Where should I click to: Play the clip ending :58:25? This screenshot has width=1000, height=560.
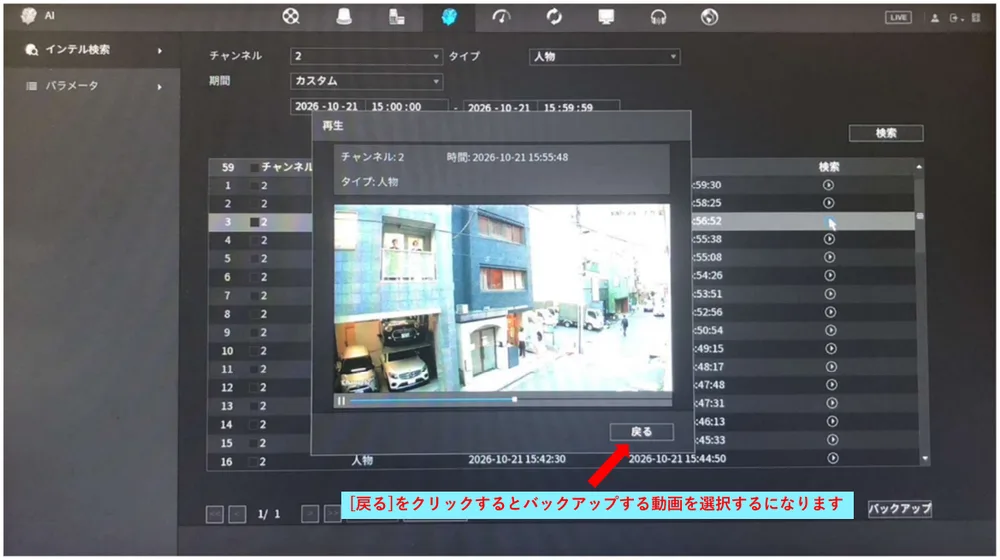828,203
